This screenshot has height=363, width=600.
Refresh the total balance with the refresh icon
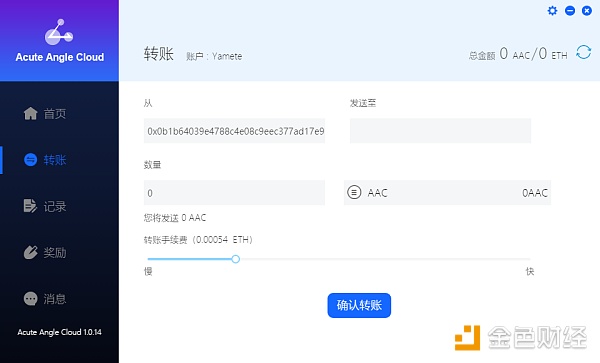584,52
